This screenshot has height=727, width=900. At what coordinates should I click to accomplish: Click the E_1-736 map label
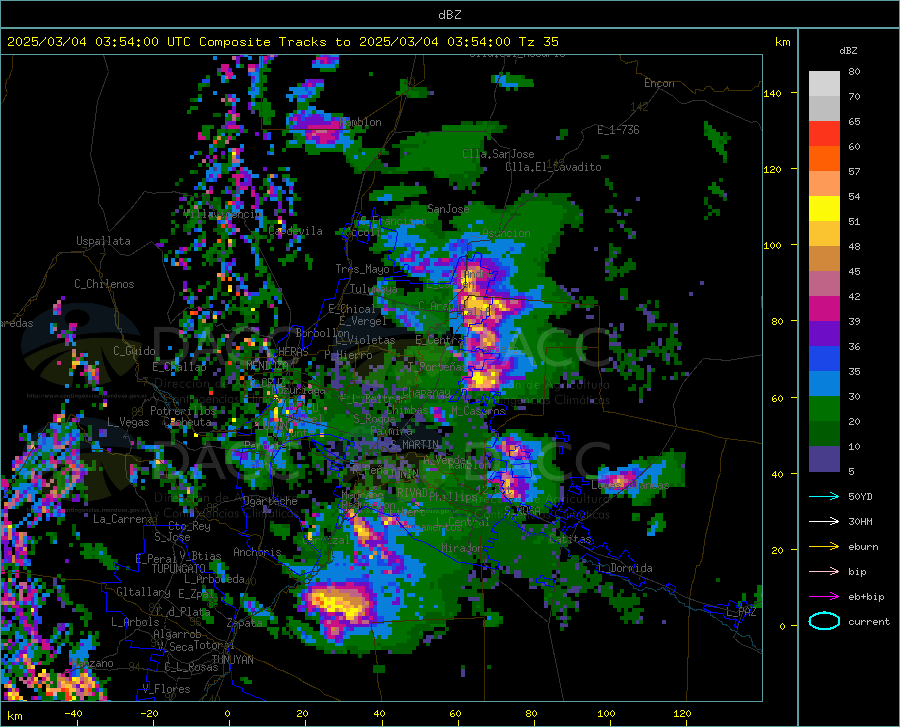618,130
